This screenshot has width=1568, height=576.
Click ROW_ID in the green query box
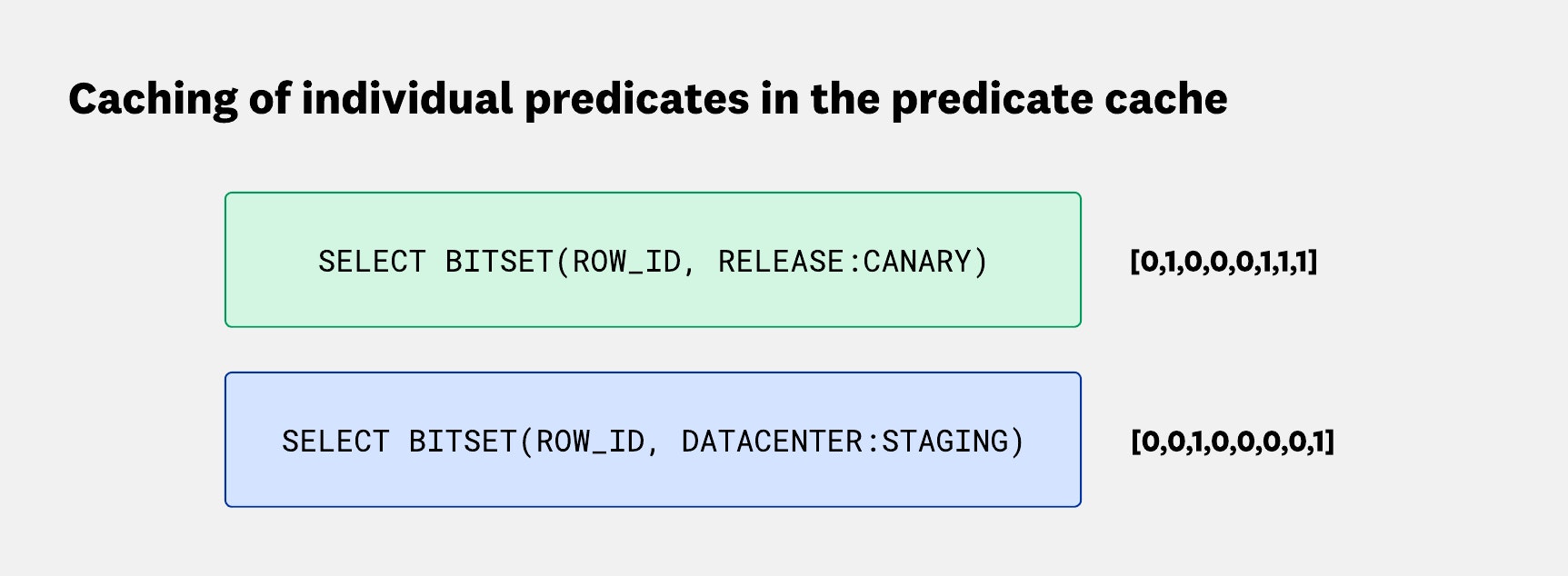pyautogui.click(x=625, y=262)
